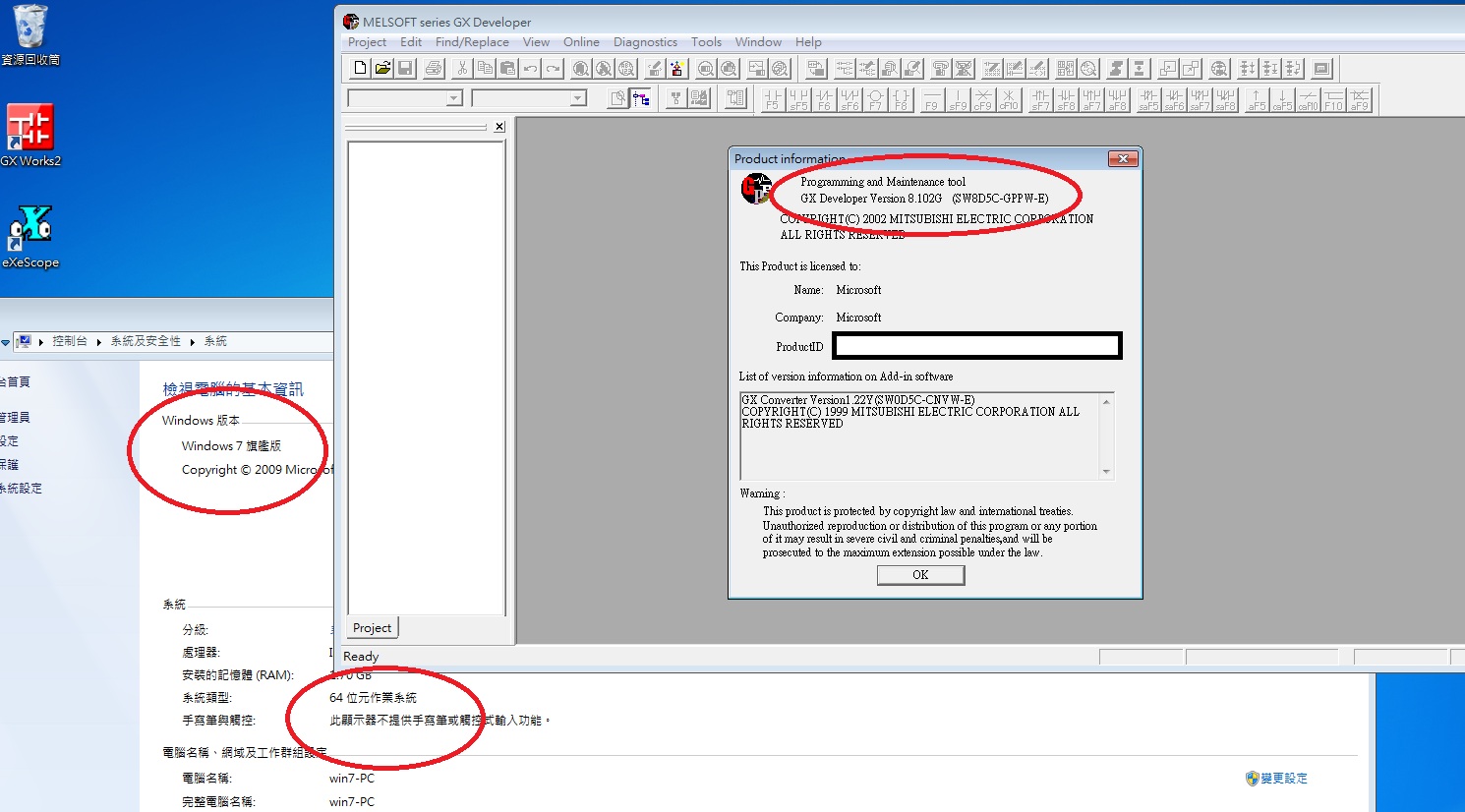Screen dimensions: 1465x812
Task: Insert application instruction using F8 icon
Action: 901,99
